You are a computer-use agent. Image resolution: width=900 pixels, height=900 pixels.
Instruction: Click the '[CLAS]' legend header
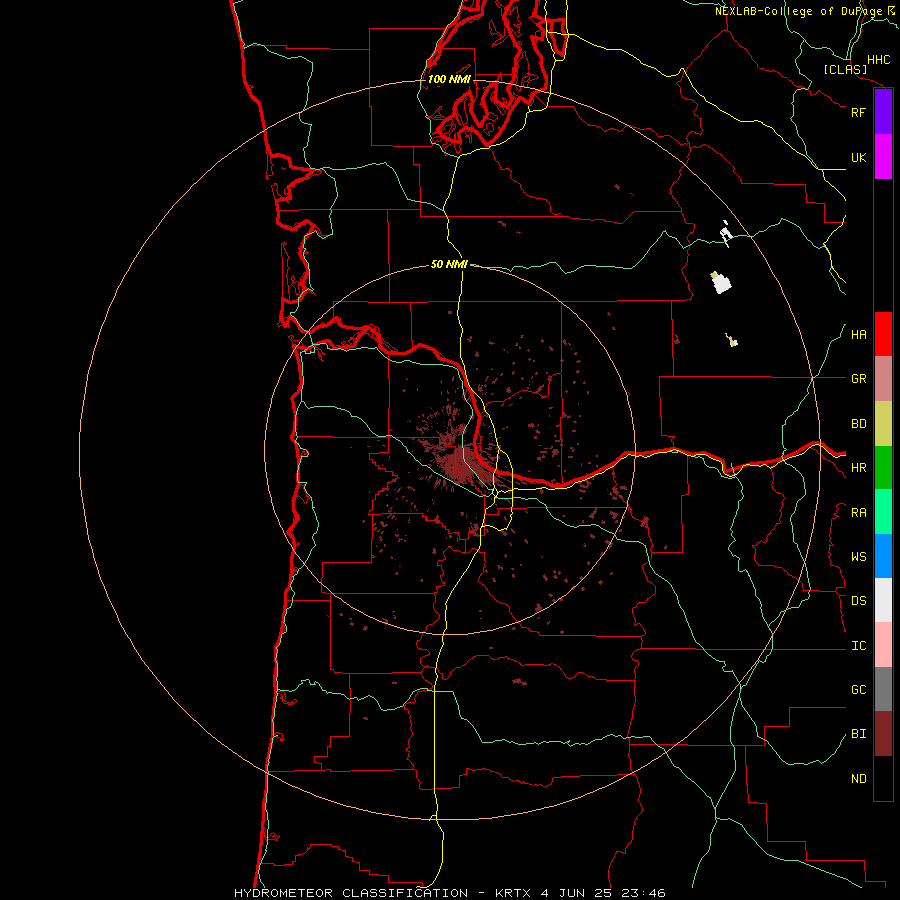845,69
